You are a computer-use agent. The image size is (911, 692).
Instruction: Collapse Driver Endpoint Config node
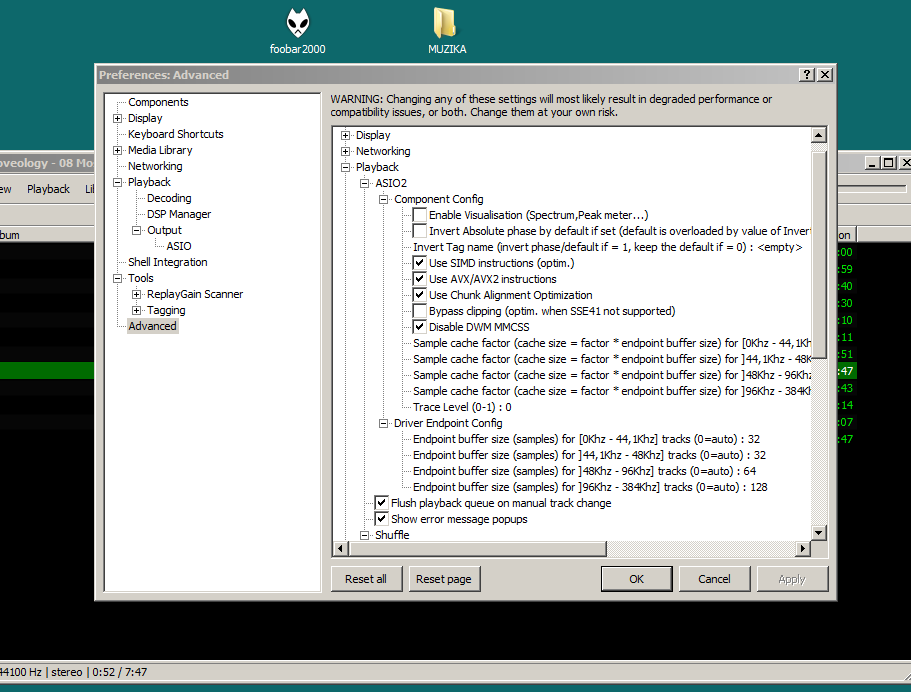coord(383,423)
